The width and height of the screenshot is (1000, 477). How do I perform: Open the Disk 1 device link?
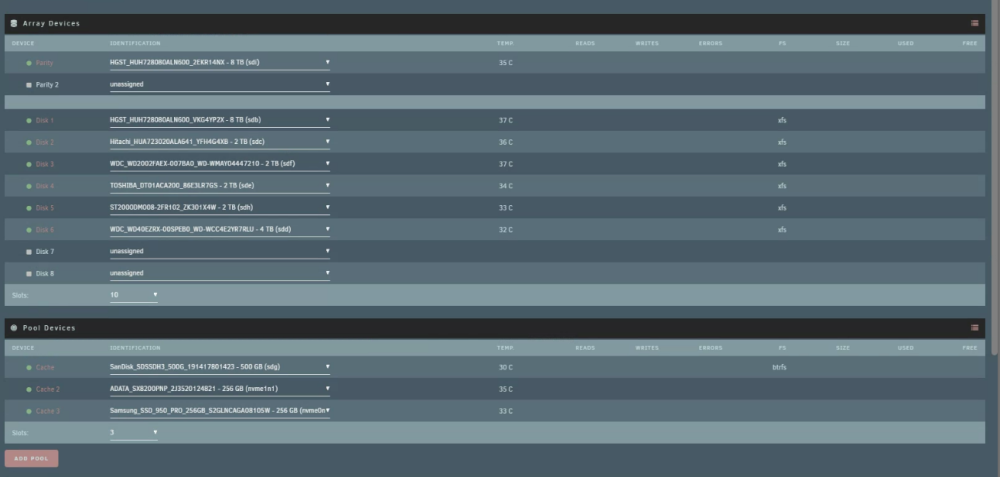pyautogui.click(x=45, y=121)
